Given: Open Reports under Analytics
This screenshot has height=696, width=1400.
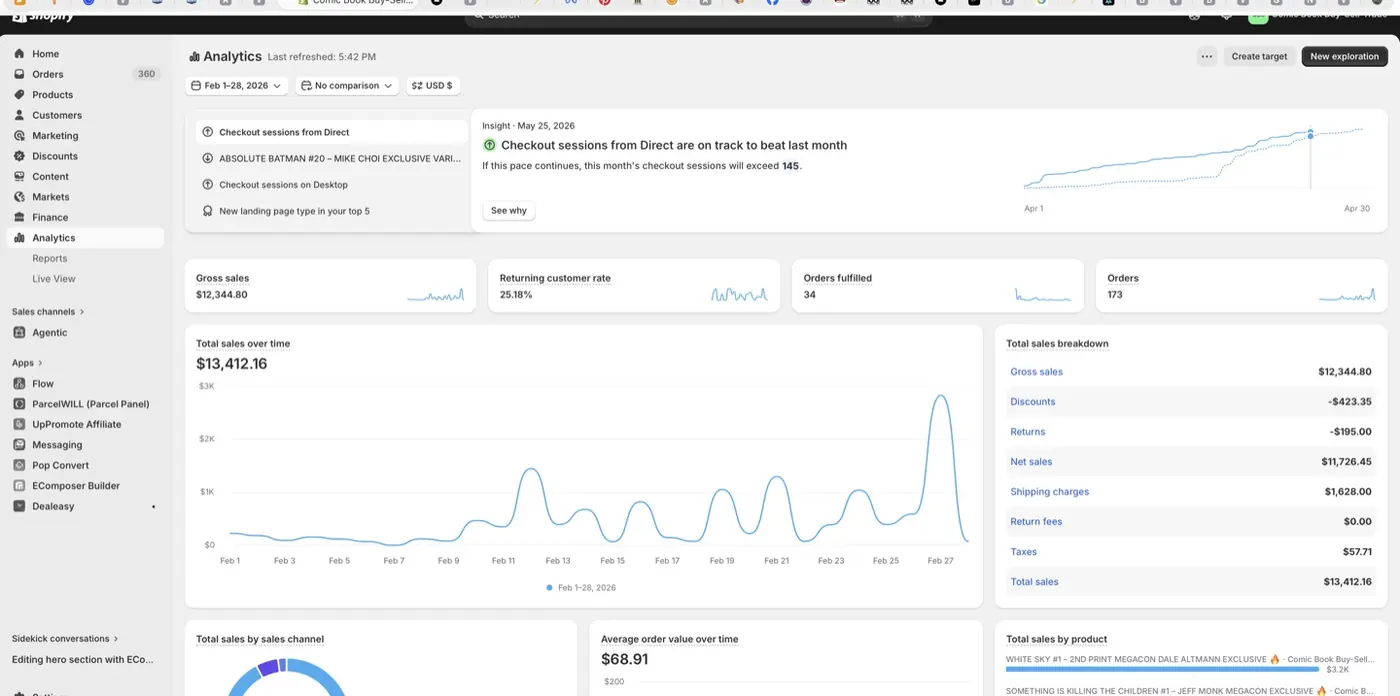Looking at the screenshot, I should (50, 258).
